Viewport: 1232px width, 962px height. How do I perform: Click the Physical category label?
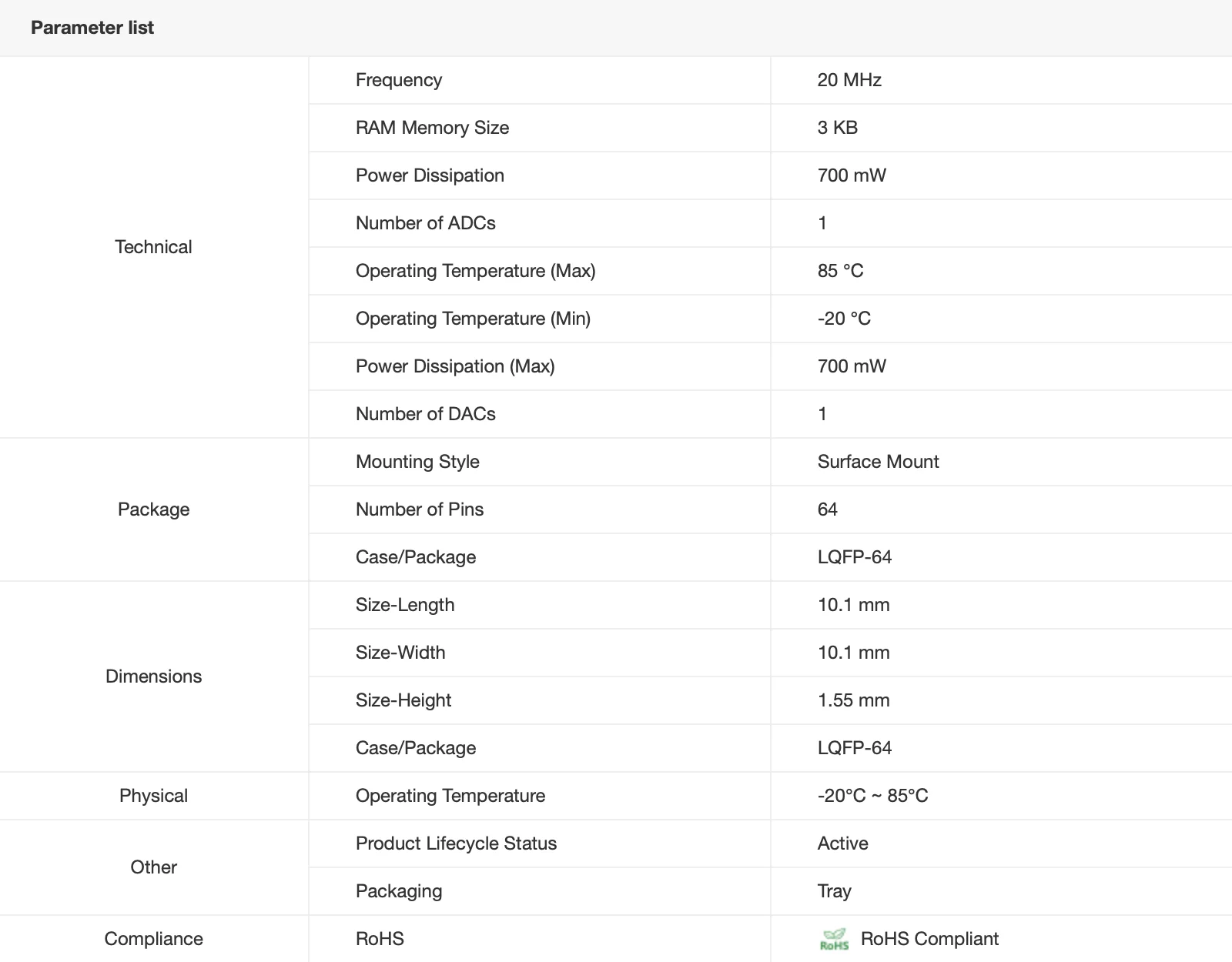click(x=153, y=796)
